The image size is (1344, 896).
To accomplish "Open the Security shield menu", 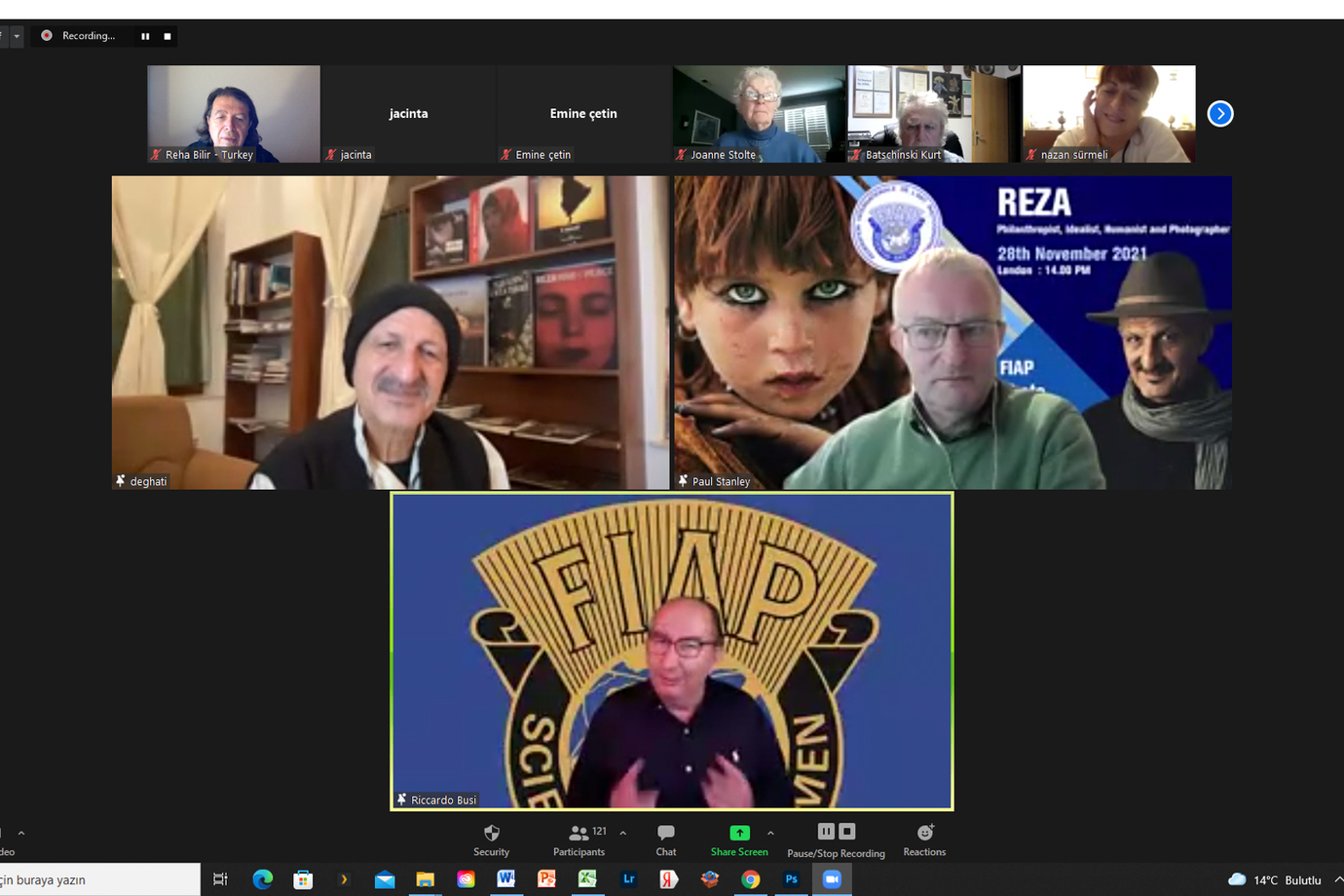I will click(x=491, y=839).
